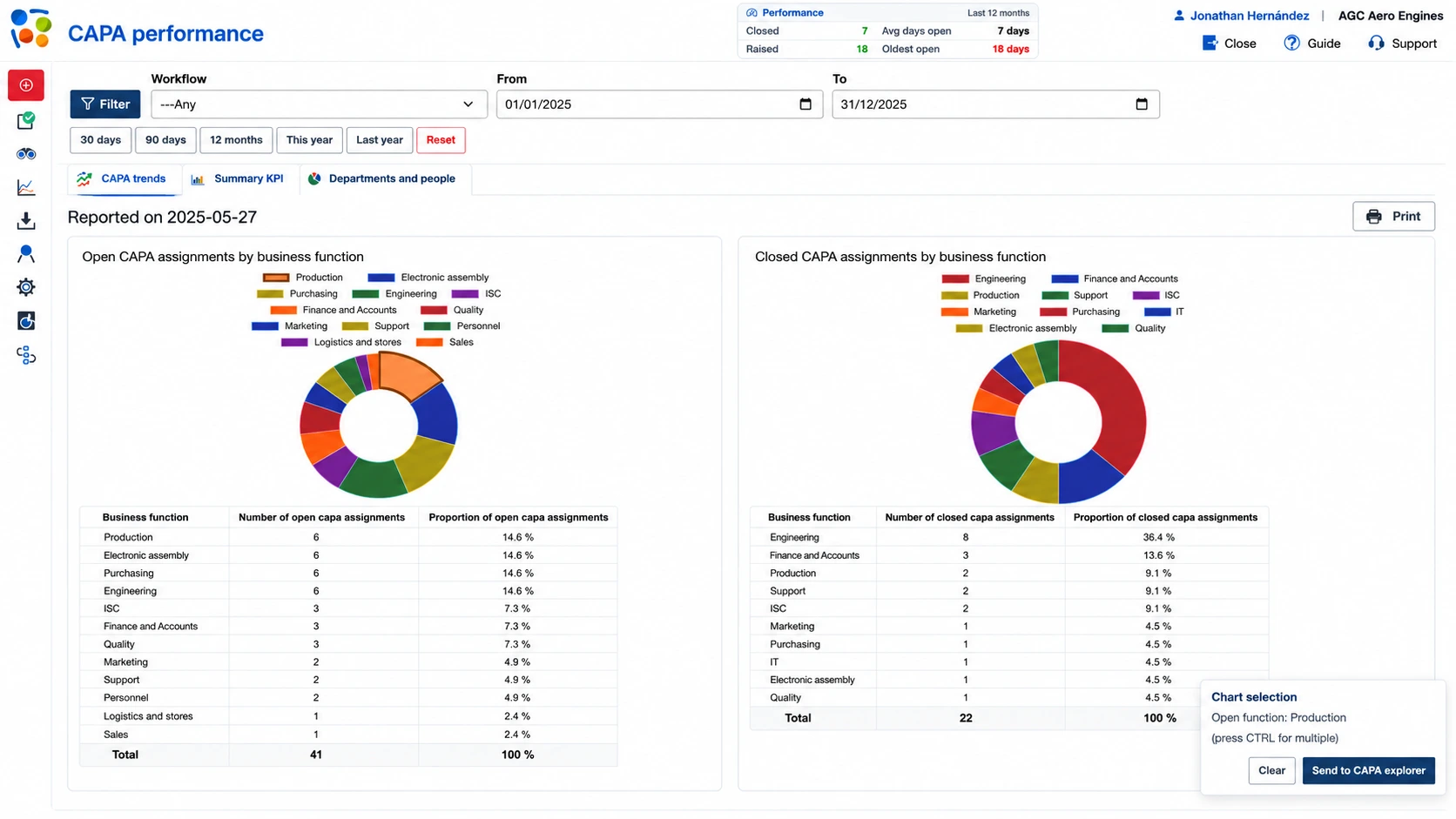
Task: Switch to the CAPA trends tab
Action: coord(123,179)
